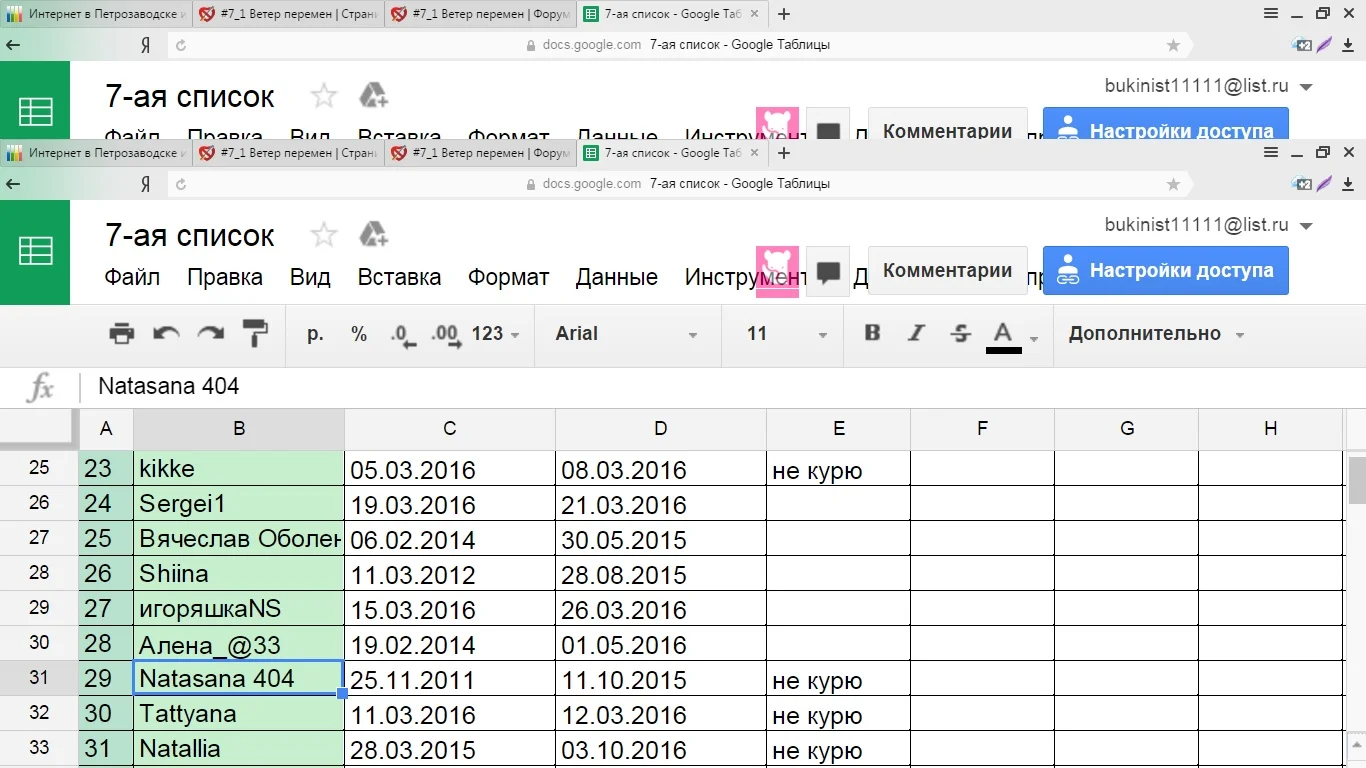Click the Print icon in the Sheets toolbar
The height and width of the screenshot is (768, 1366).
pos(121,334)
